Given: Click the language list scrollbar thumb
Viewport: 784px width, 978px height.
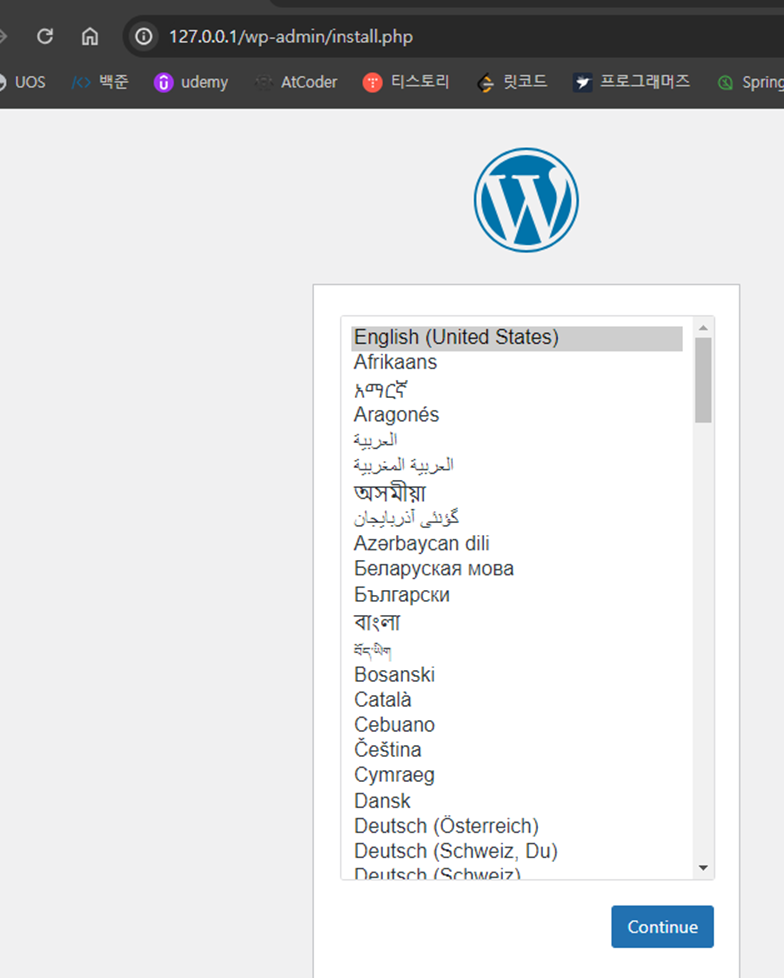Looking at the screenshot, I should coord(704,380).
